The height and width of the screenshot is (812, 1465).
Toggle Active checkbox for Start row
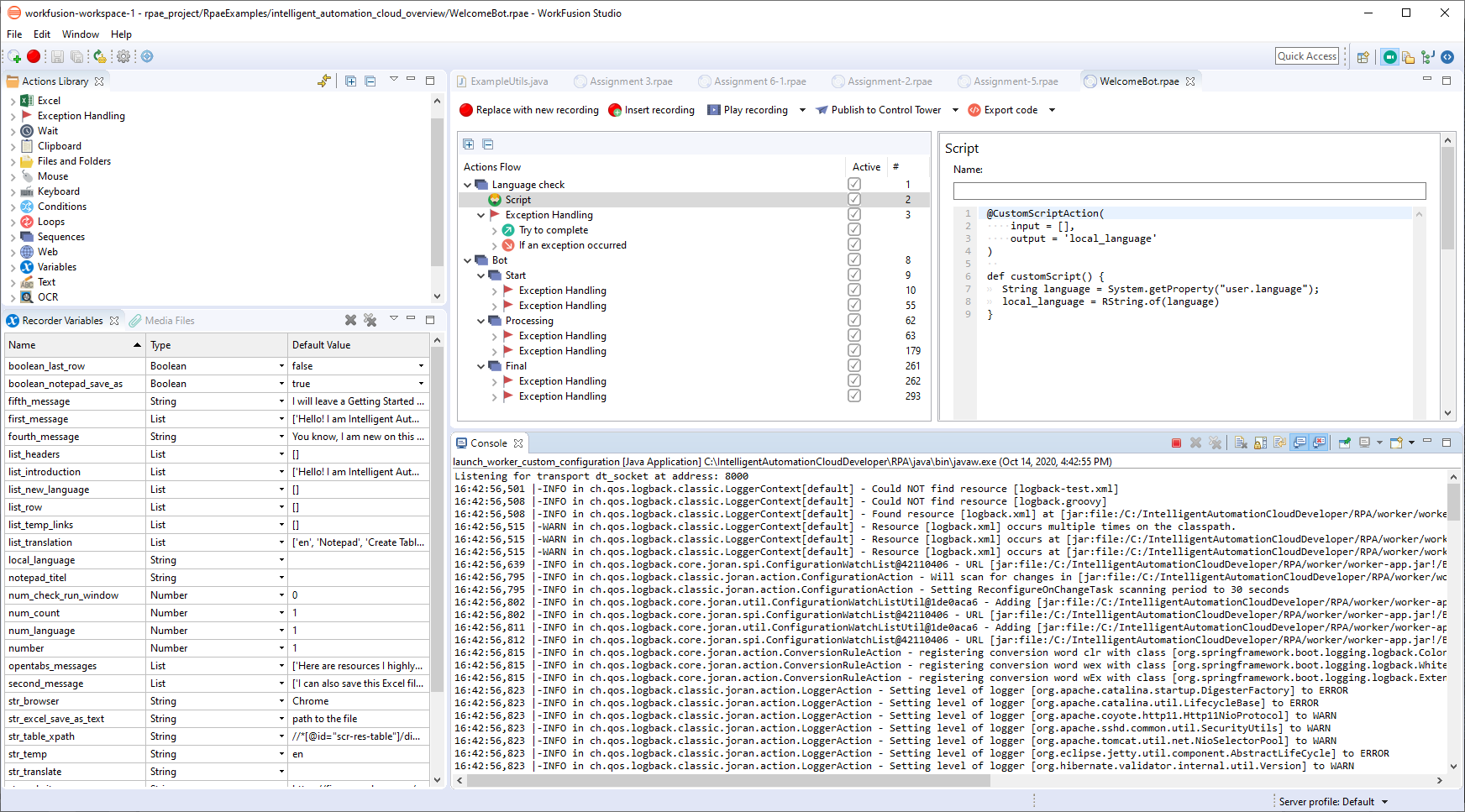click(x=854, y=275)
